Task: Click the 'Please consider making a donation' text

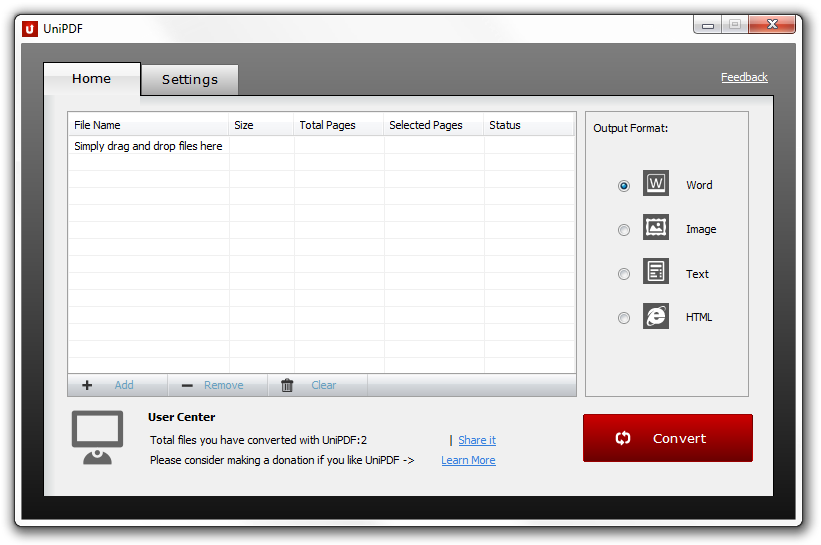Action: click(x=282, y=460)
